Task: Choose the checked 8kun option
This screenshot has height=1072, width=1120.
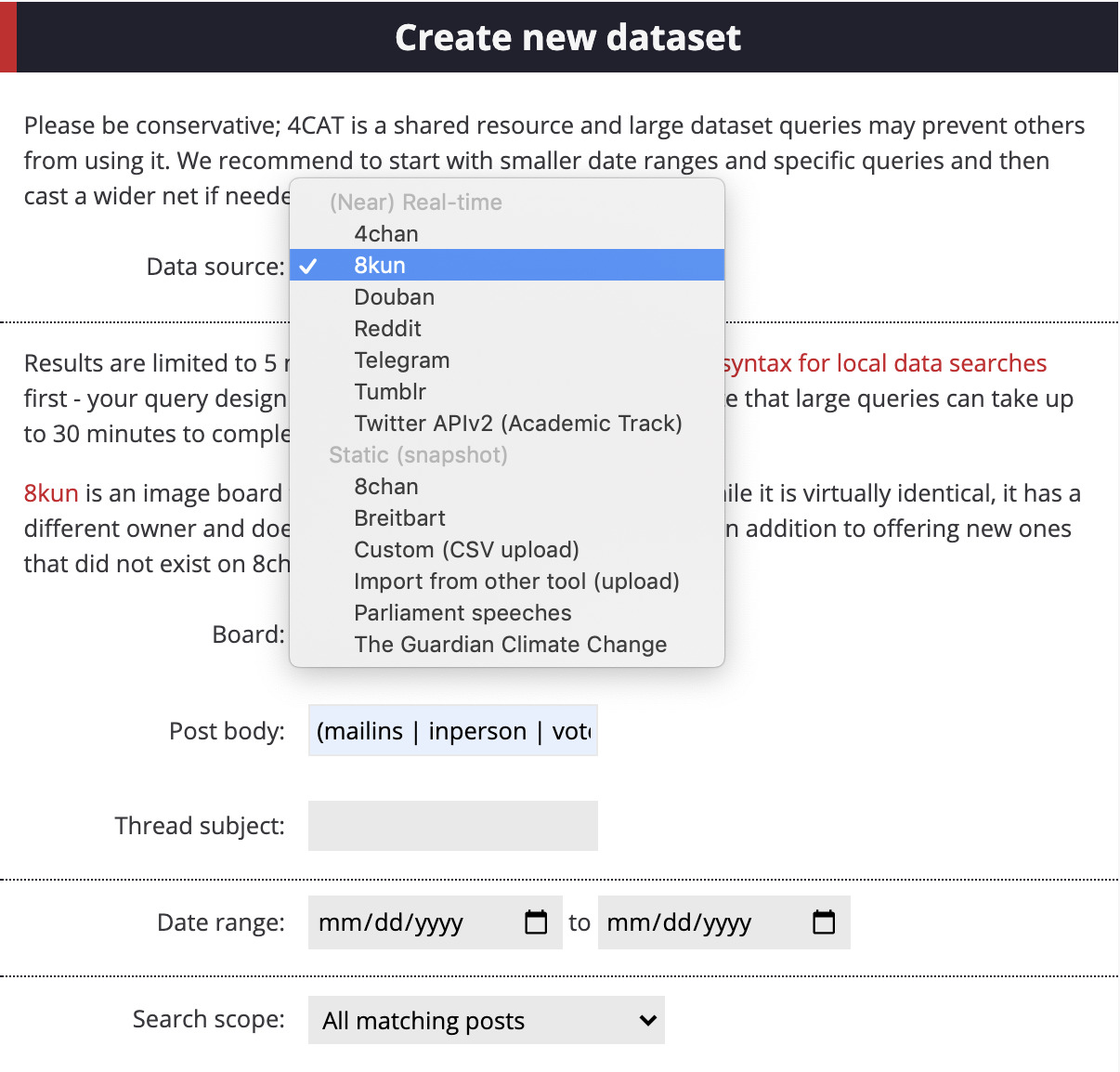Action: click(507, 266)
